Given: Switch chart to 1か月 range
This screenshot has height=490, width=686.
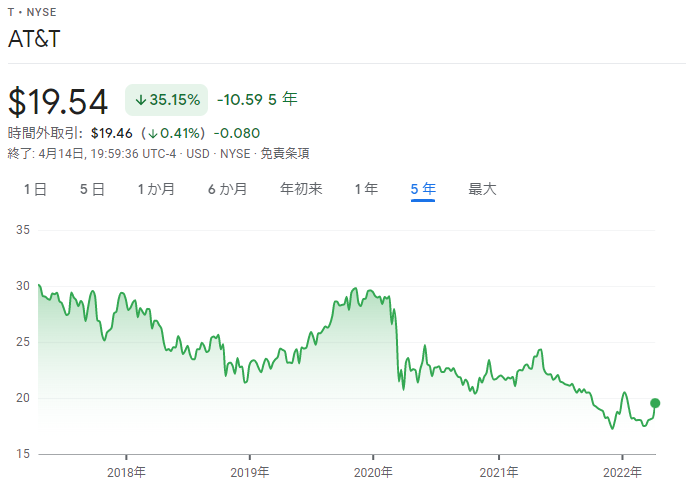Looking at the screenshot, I should [156, 189].
